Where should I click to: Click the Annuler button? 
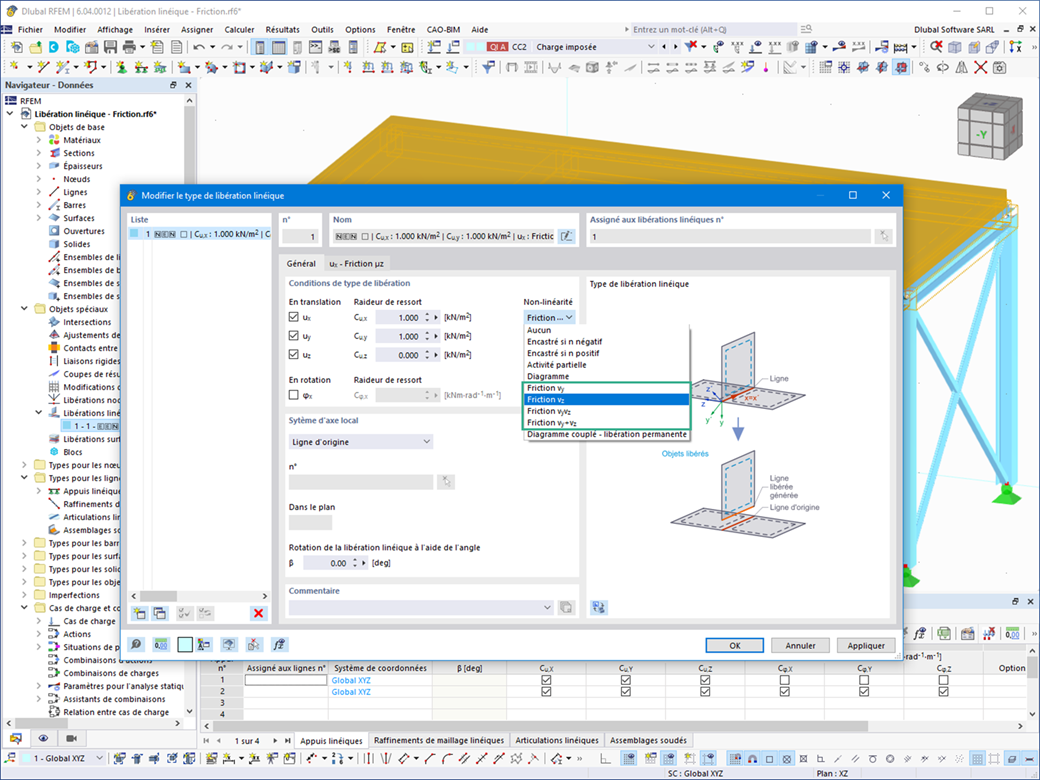(x=801, y=645)
